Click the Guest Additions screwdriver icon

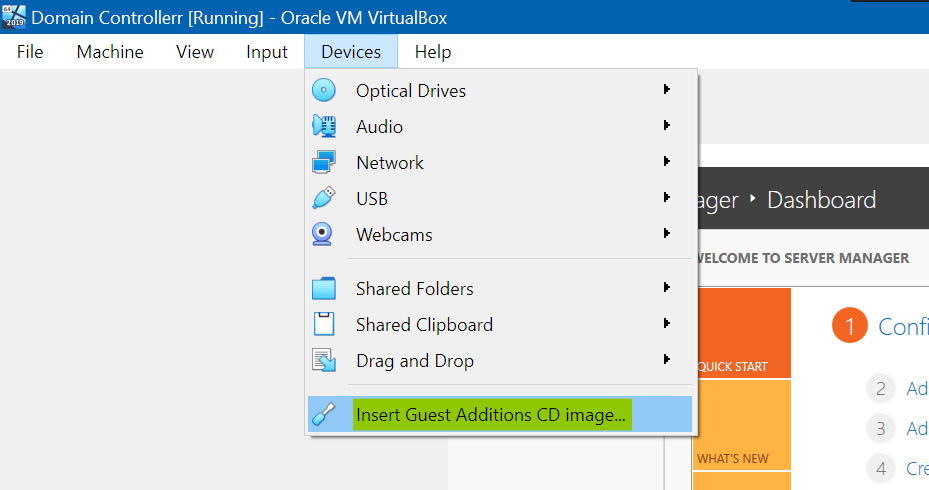pos(323,414)
